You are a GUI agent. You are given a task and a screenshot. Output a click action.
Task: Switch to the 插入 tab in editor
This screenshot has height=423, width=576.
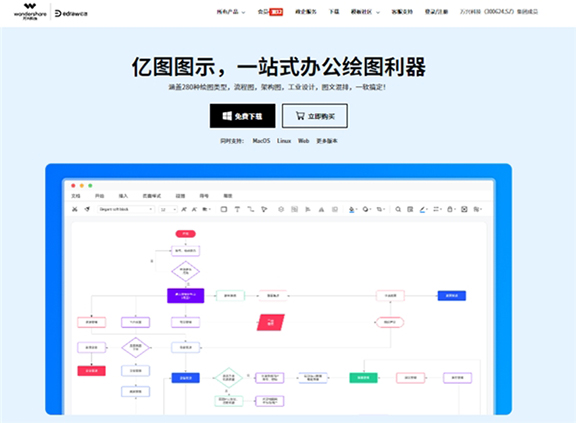[x=123, y=196]
